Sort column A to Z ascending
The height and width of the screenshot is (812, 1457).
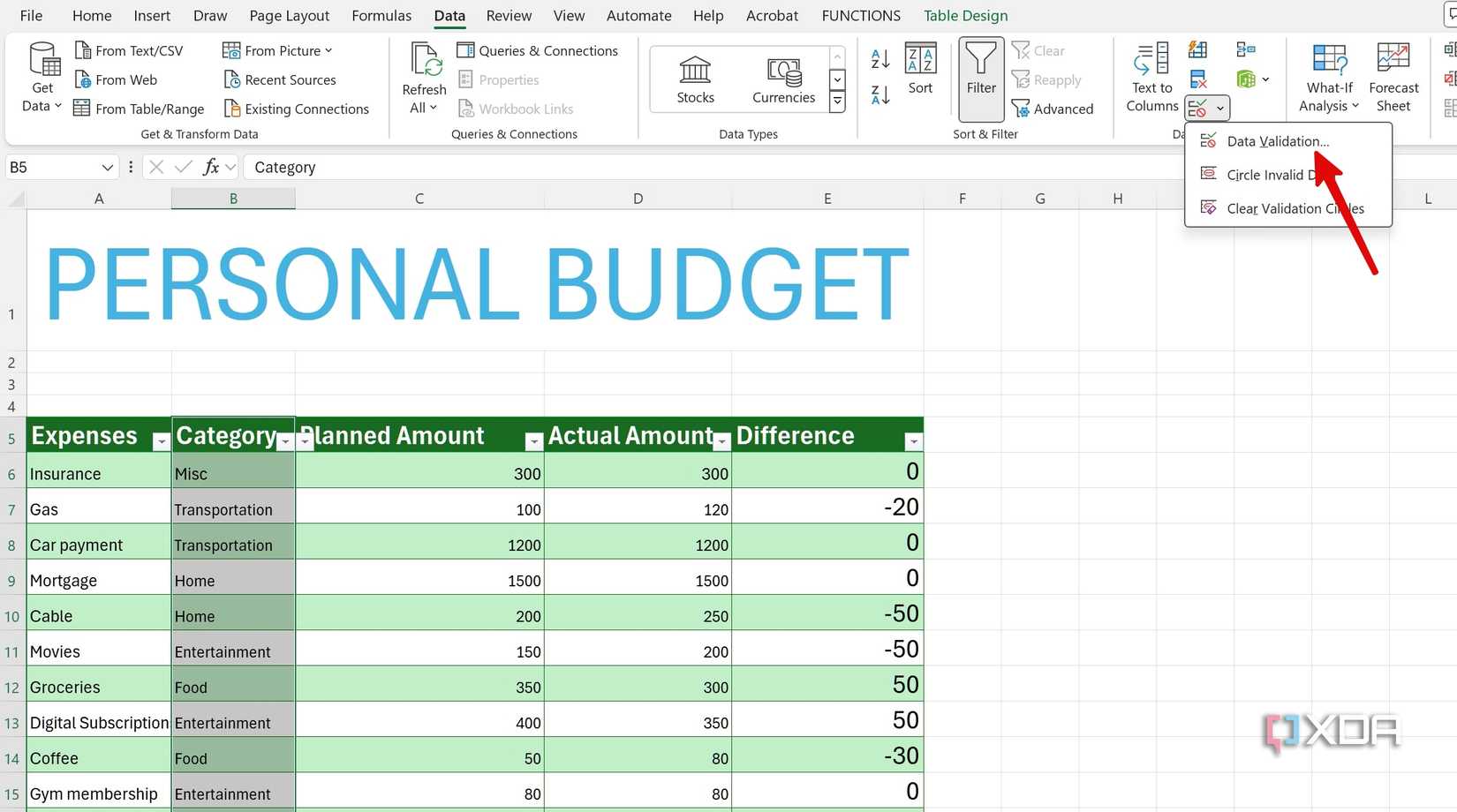(x=880, y=59)
